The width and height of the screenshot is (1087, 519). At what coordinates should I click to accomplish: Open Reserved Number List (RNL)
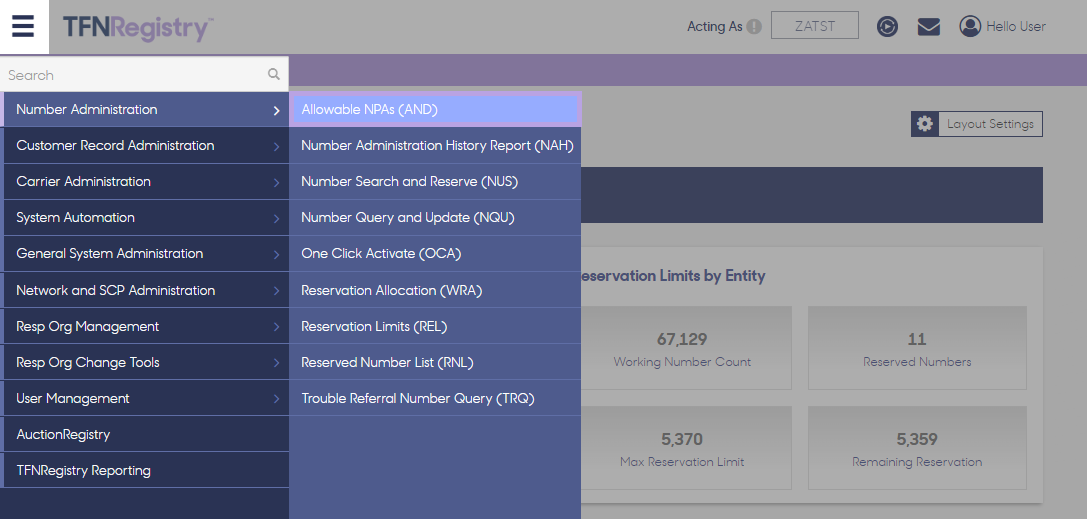coord(435,362)
